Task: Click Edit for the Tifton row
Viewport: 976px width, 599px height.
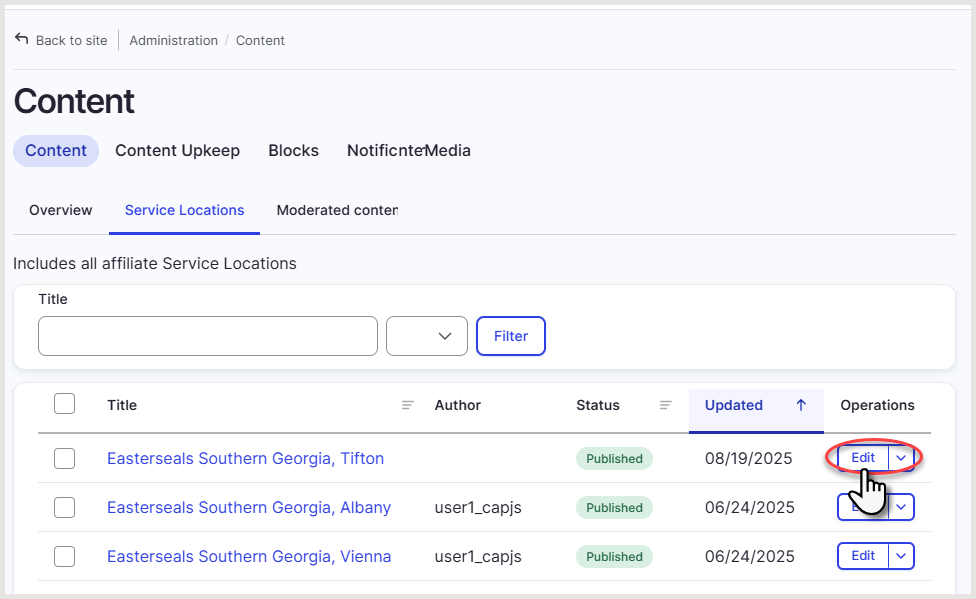Action: [863, 458]
